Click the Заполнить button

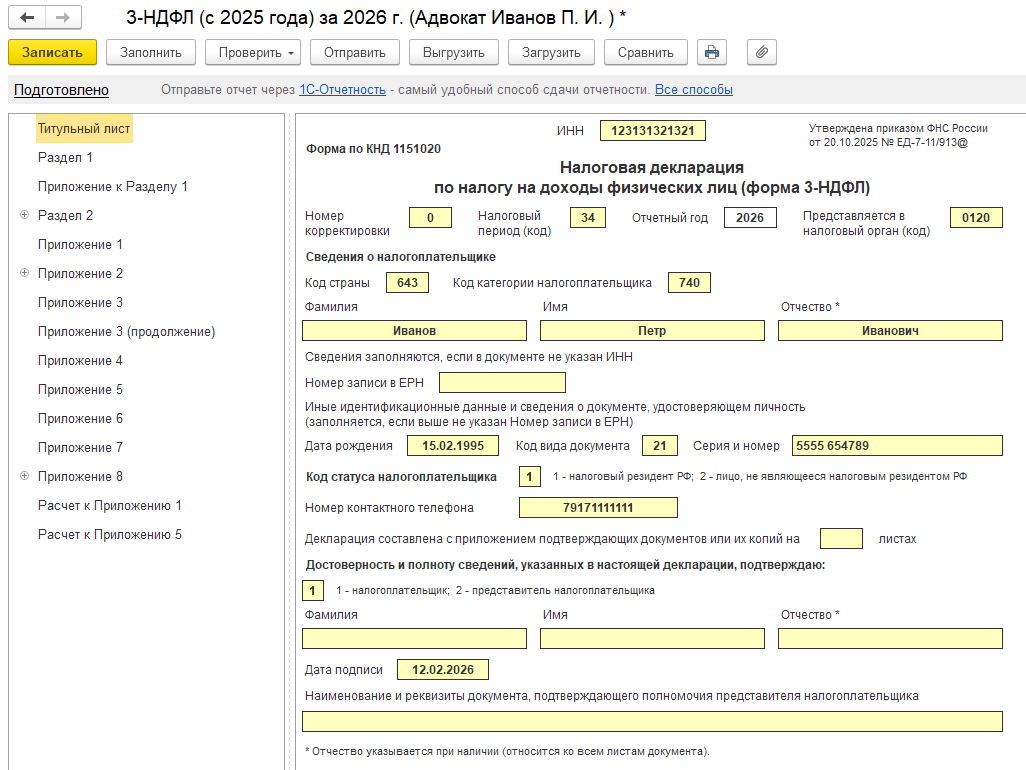150,52
